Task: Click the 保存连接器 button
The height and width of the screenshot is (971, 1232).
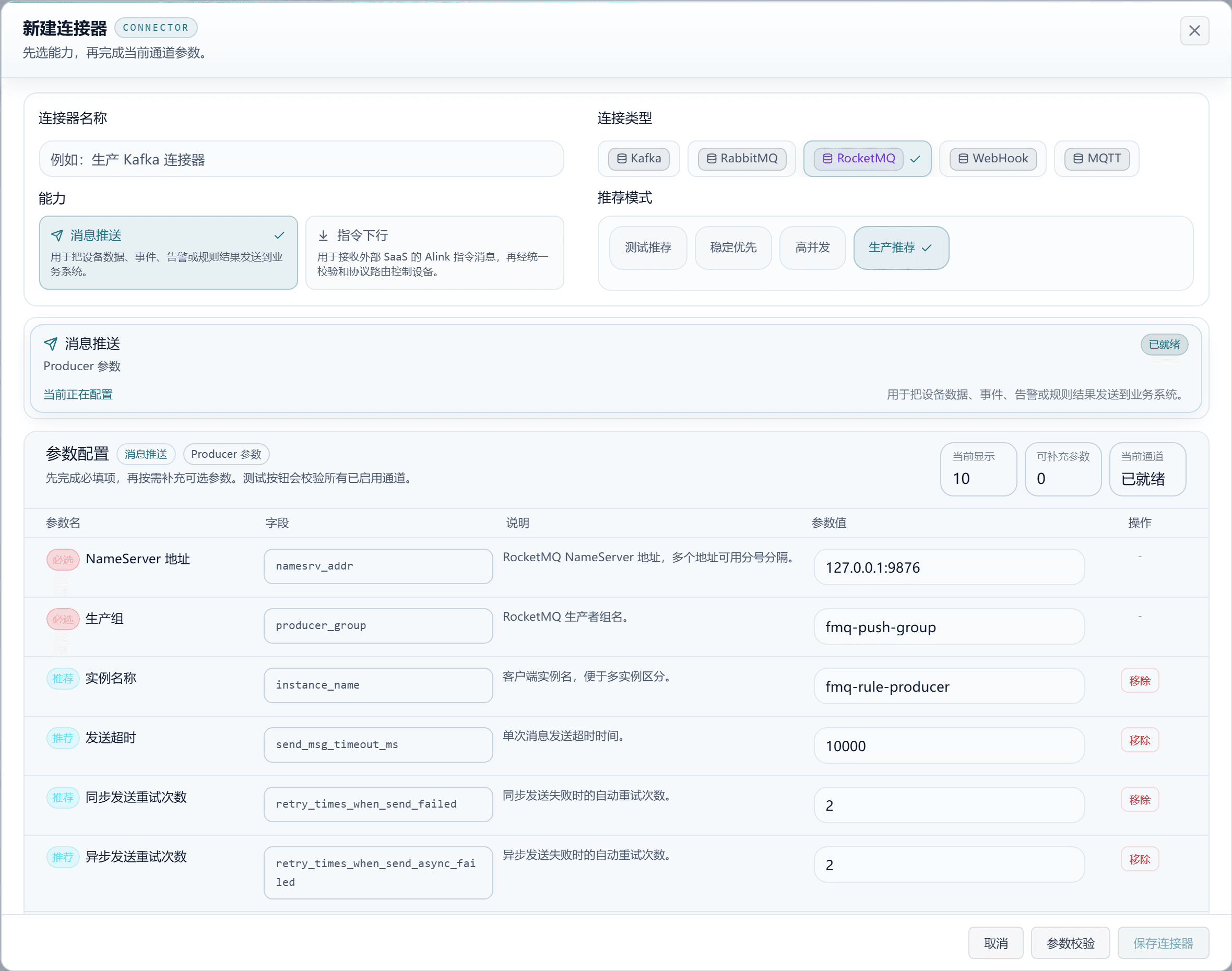Action: (1163, 944)
